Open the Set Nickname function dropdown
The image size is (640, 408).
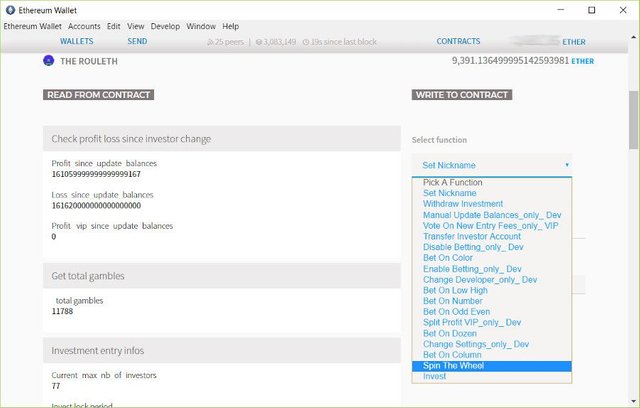(492, 165)
